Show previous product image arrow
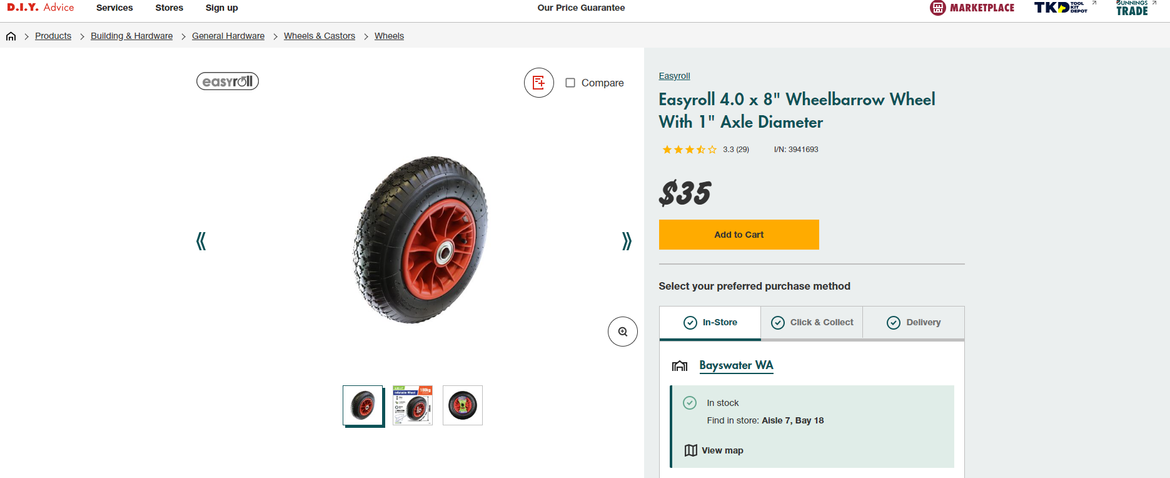Screen dimensions: 1170x478 pos(201,241)
